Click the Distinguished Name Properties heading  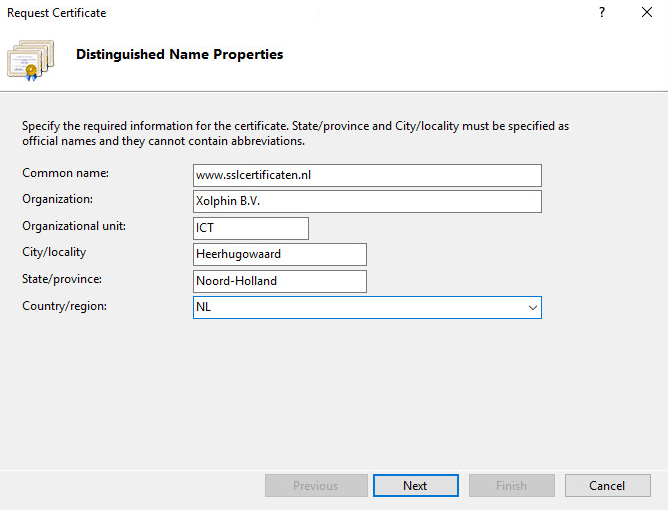[x=179, y=55]
